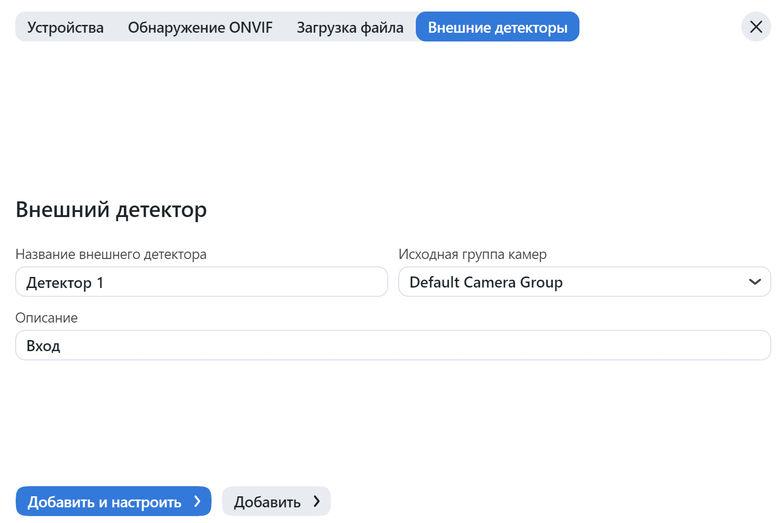Click on the Вход description text

point(43,346)
